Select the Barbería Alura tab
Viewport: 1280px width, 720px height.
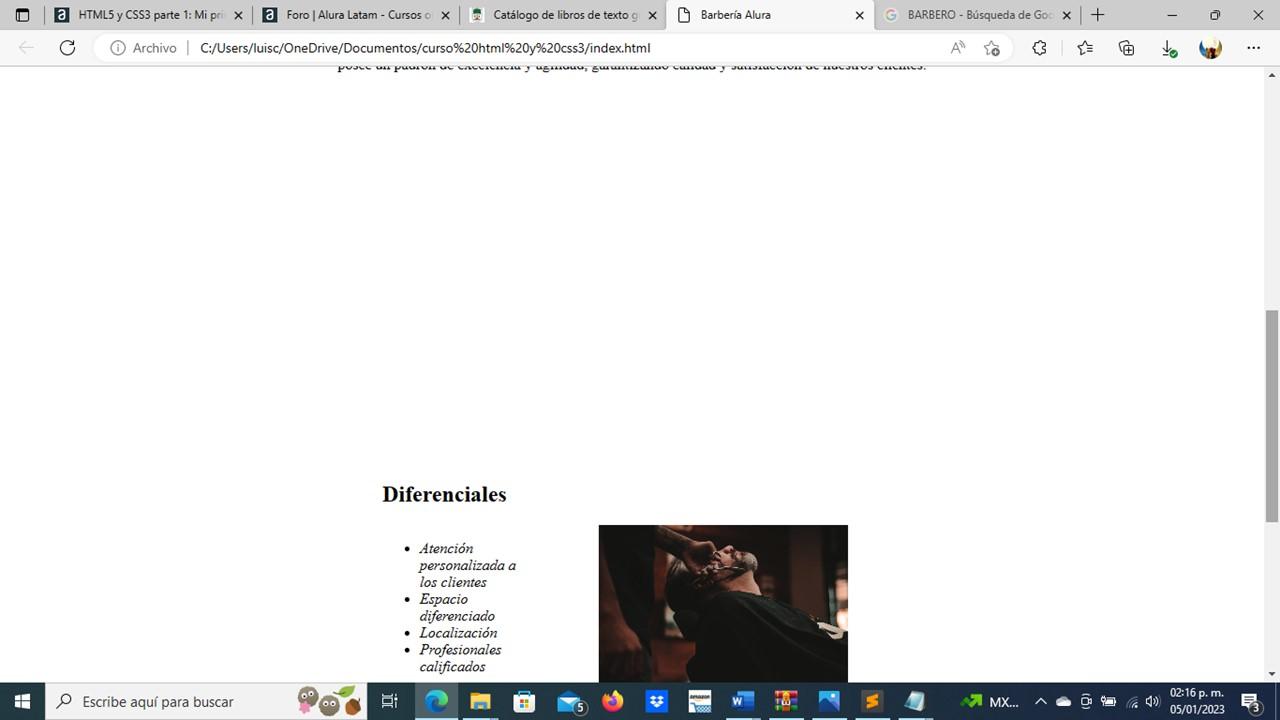(x=770, y=15)
